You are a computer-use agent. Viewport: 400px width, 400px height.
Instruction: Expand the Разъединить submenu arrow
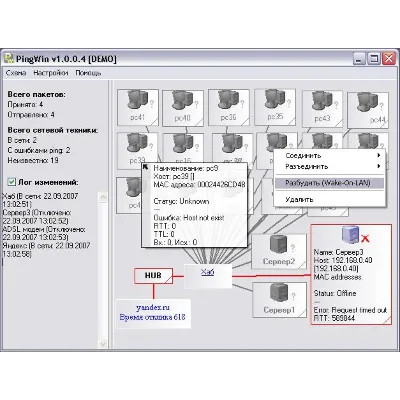pyautogui.click(x=379, y=166)
